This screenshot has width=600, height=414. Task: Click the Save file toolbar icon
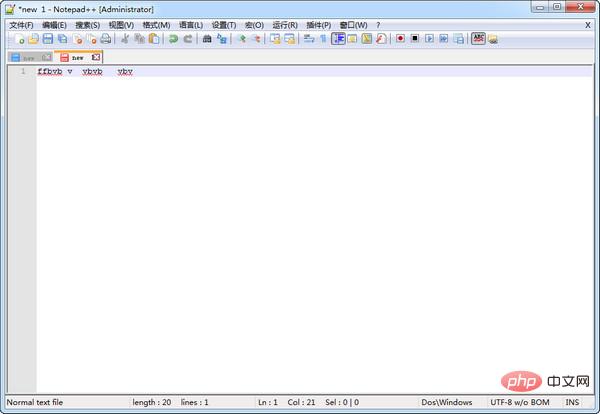click(x=47, y=39)
